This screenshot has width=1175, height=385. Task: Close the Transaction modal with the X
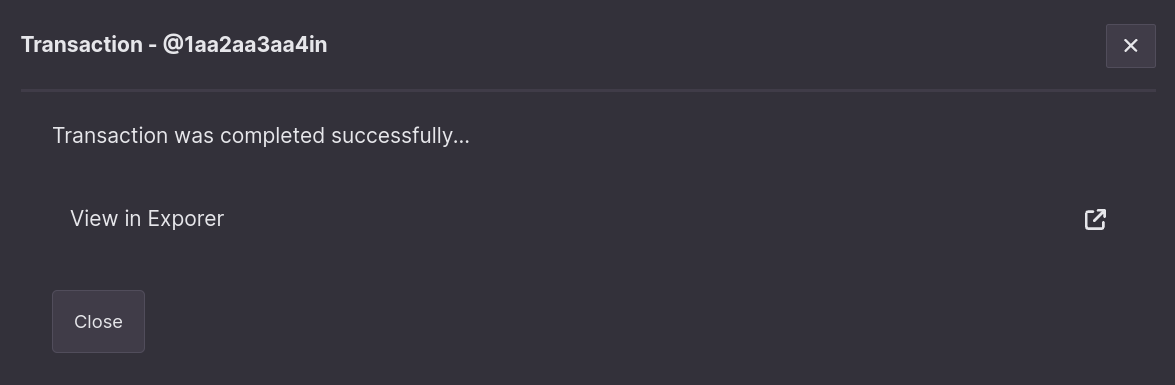pyautogui.click(x=1130, y=46)
